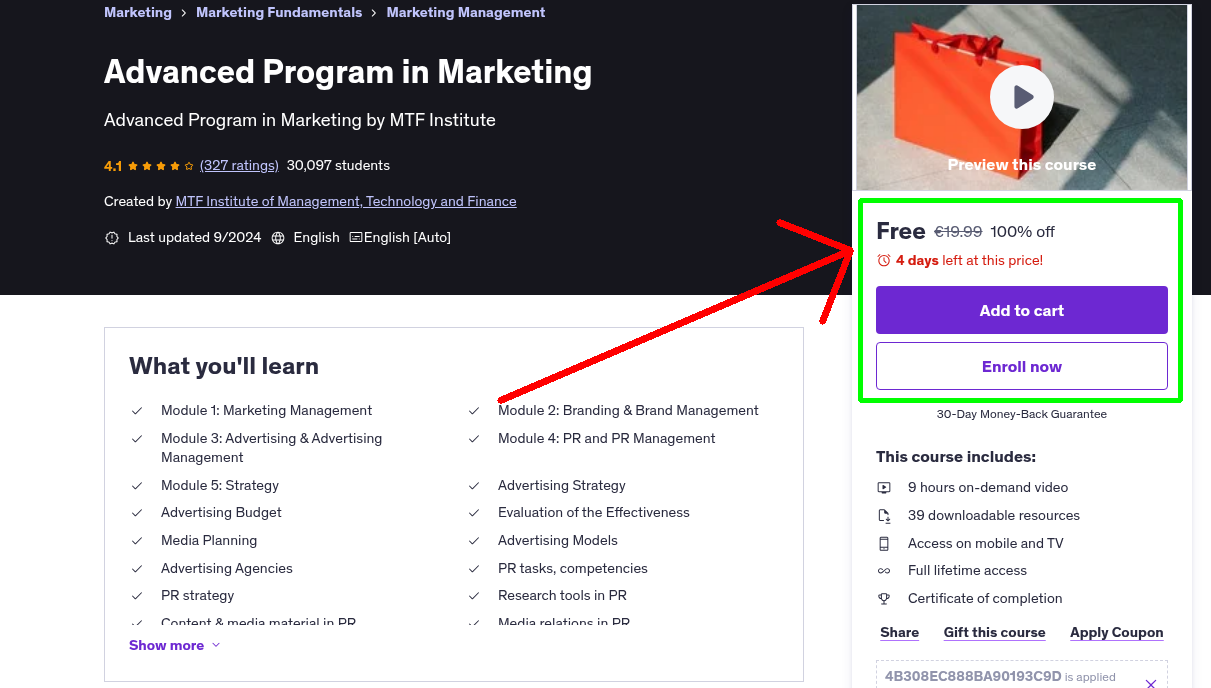The width and height of the screenshot is (1211, 688).
Task: Open the Marketing Fundamentals breadcrumb
Action: point(279,13)
